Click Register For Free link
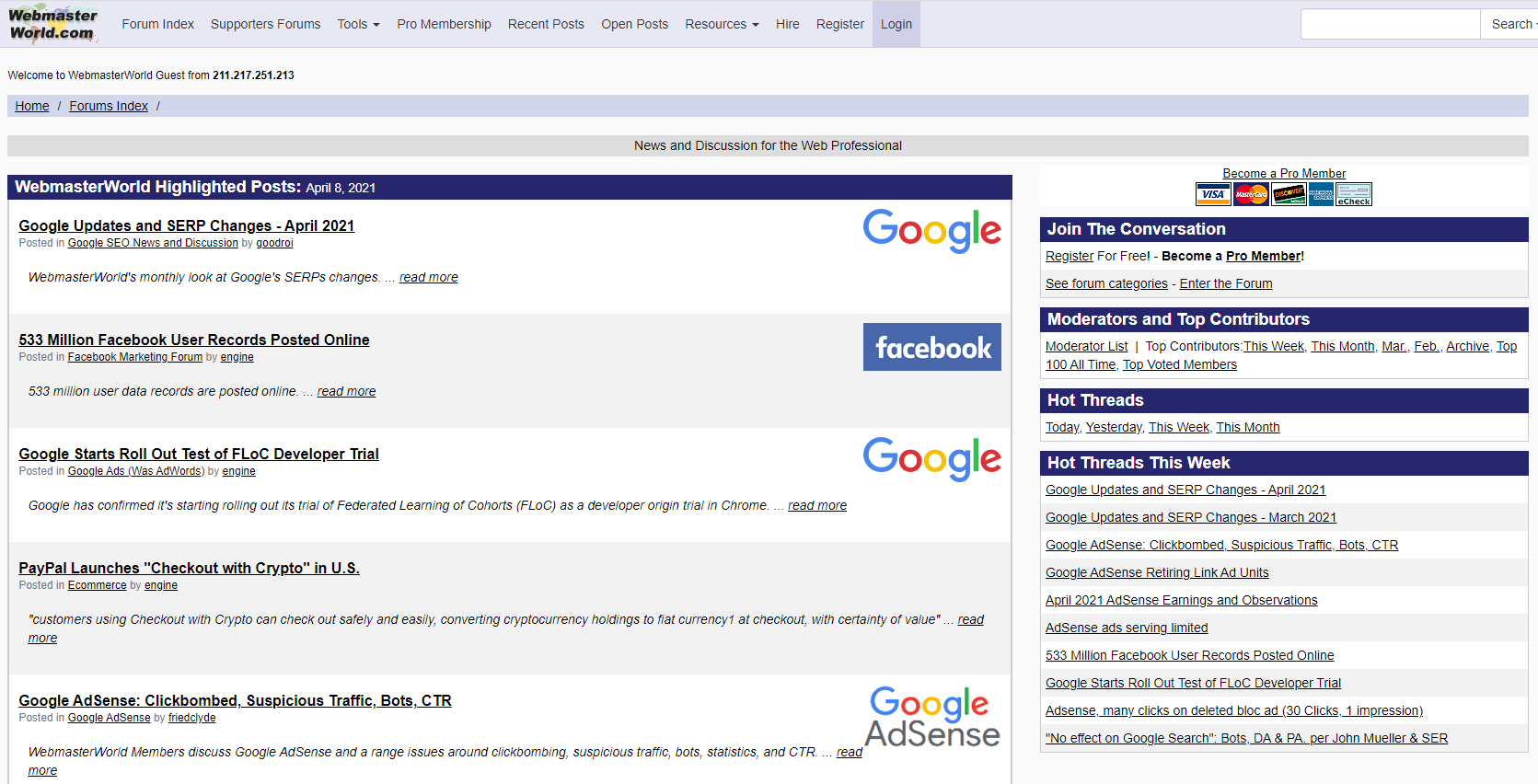 (x=1070, y=256)
